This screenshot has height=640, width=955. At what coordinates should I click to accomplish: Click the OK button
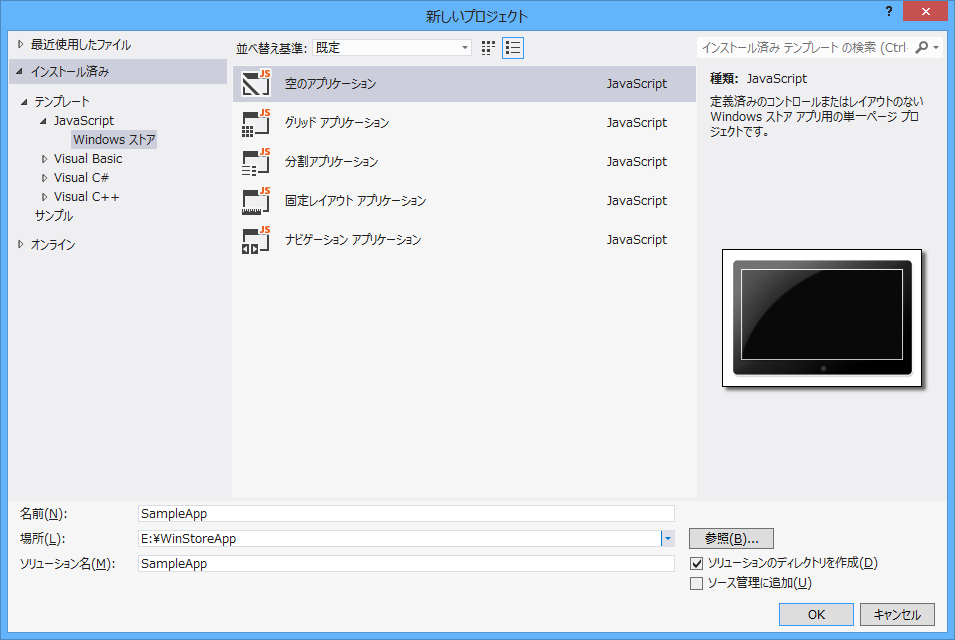[816, 614]
